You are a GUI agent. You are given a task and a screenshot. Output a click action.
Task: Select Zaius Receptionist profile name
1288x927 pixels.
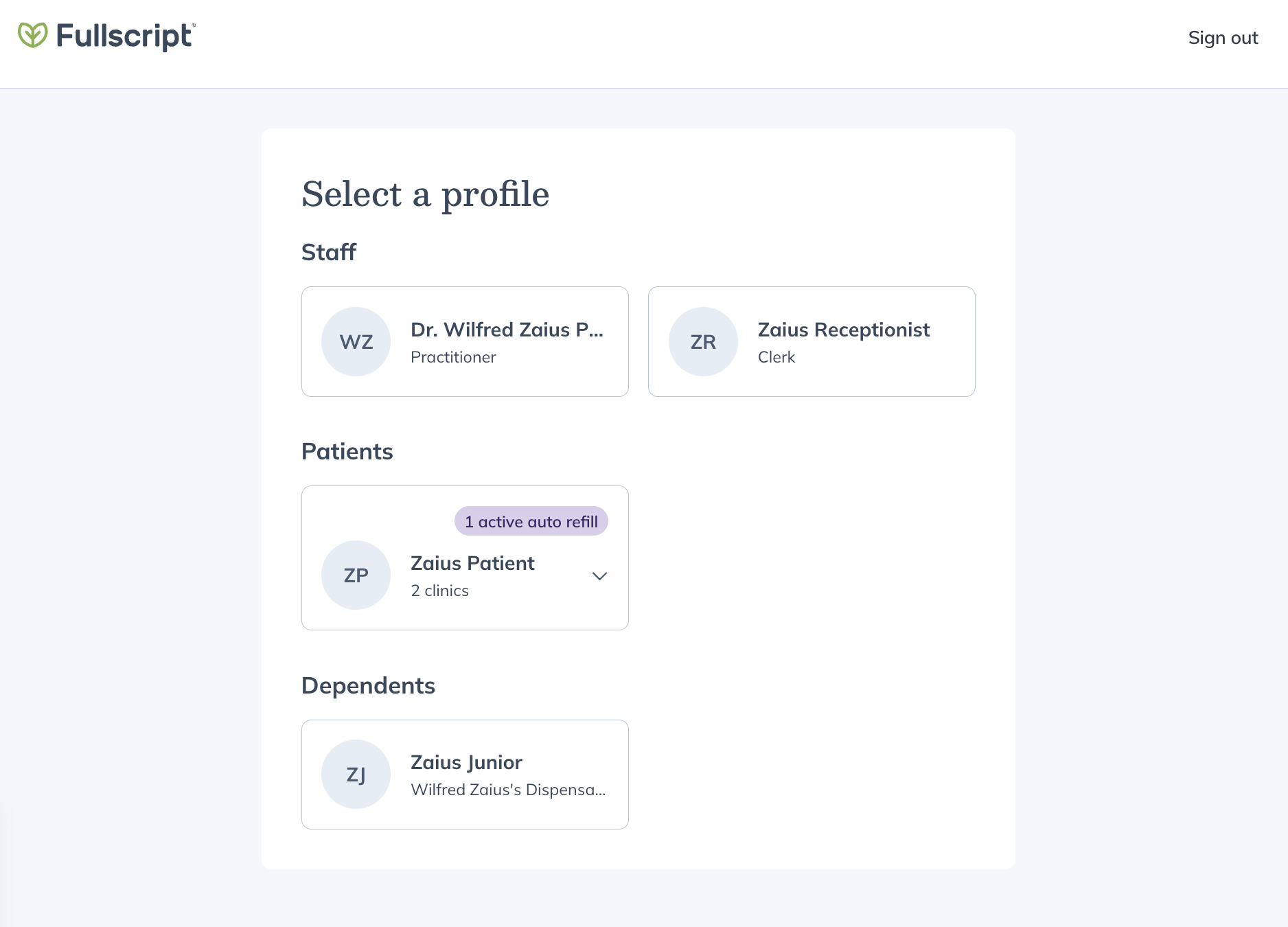click(x=843, y=330)
